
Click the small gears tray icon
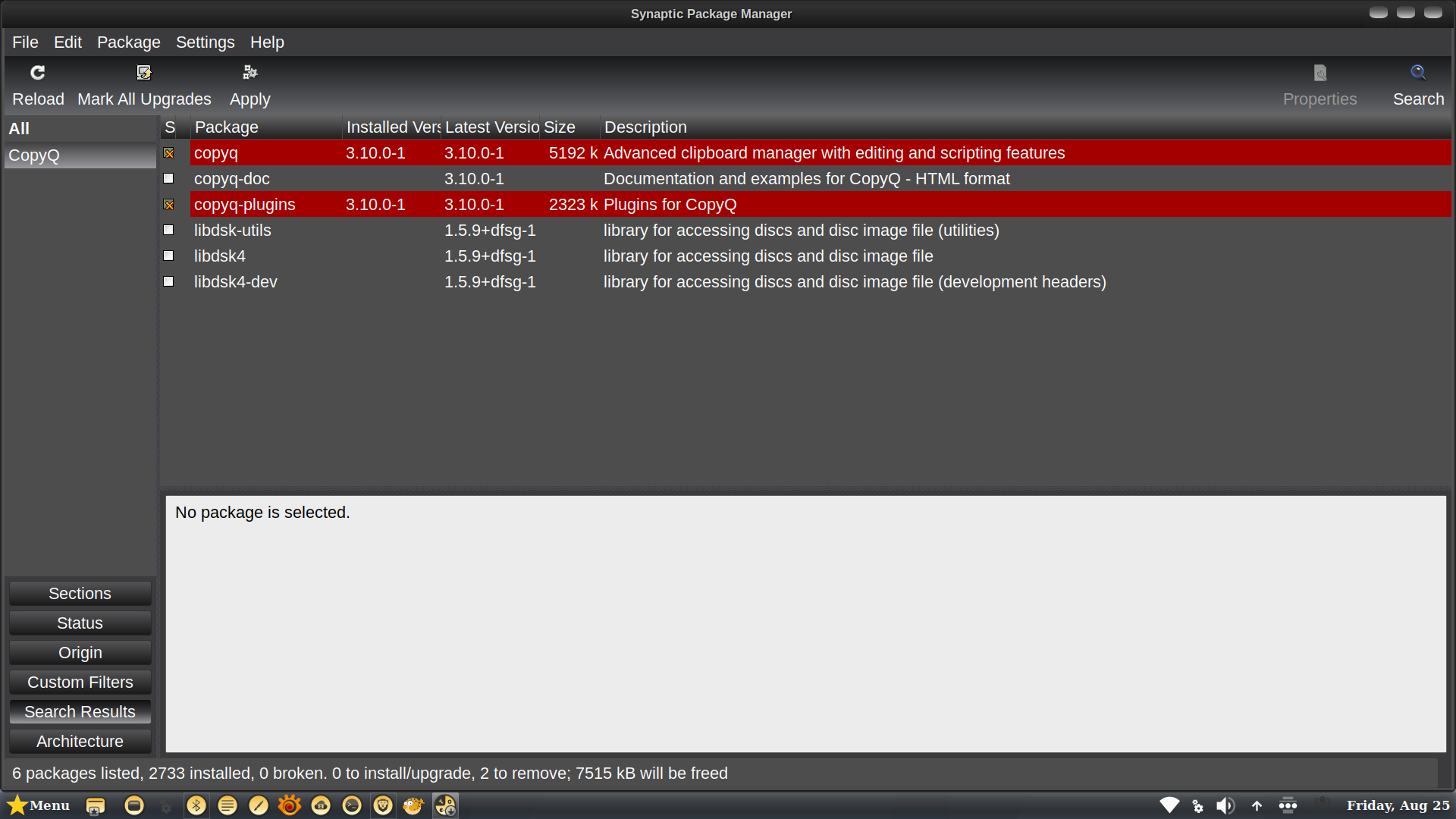(x=1198, y=806)
